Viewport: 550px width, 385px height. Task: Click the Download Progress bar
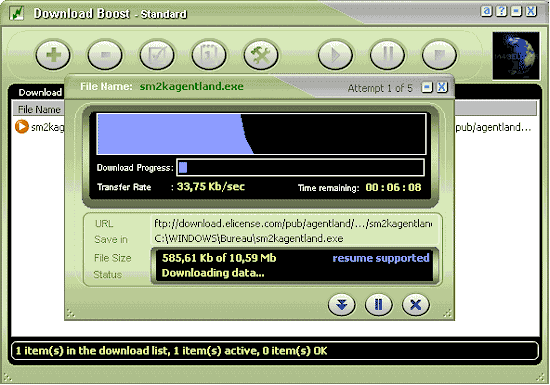coord(301,167)
